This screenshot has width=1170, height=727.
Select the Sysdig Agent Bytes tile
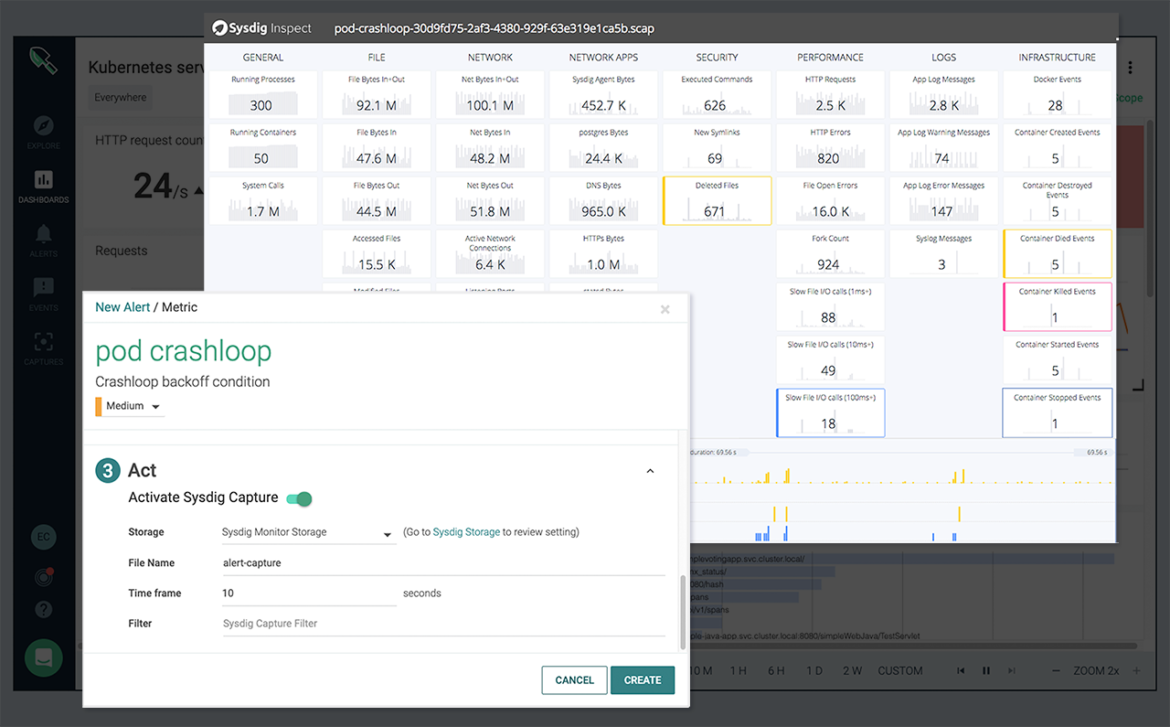click(x=603, y=95)
